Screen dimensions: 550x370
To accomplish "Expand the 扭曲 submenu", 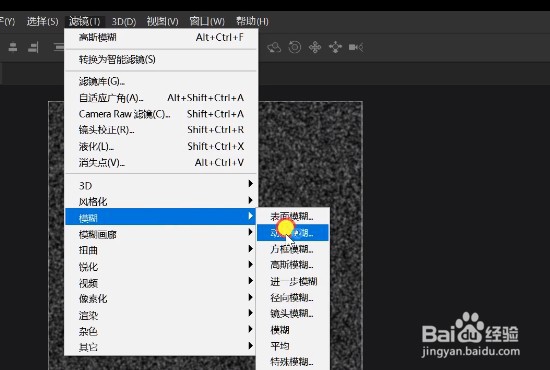I will coord(161,250).
